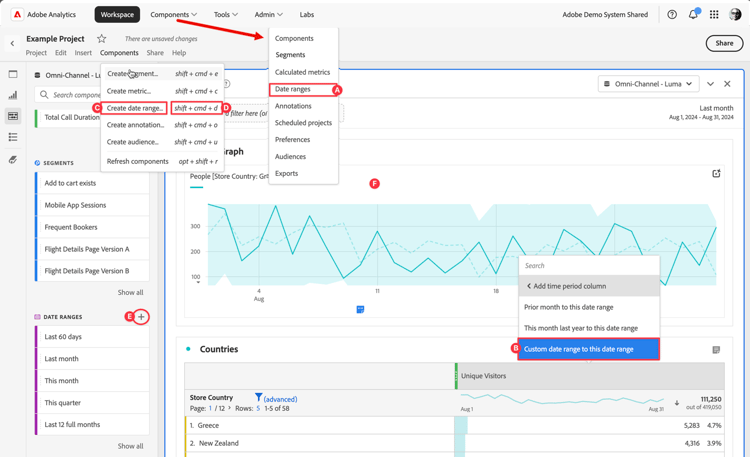Open the project Share menu
This screenshot has width=750, height=457.
(155, 53)
